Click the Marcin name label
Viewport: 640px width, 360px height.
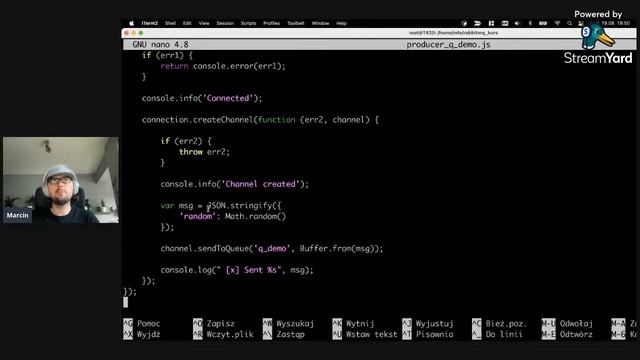coord(18,215)
